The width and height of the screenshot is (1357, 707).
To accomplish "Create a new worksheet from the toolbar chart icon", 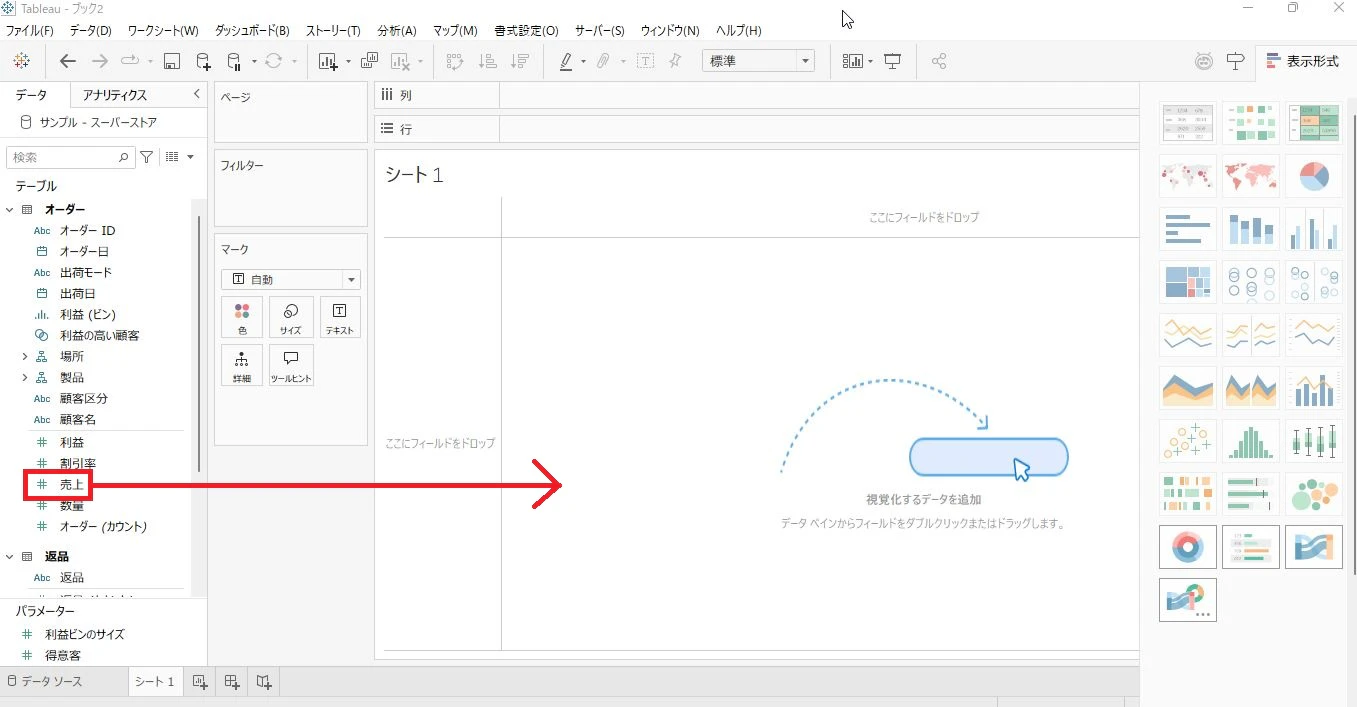I will click(328, 61).
